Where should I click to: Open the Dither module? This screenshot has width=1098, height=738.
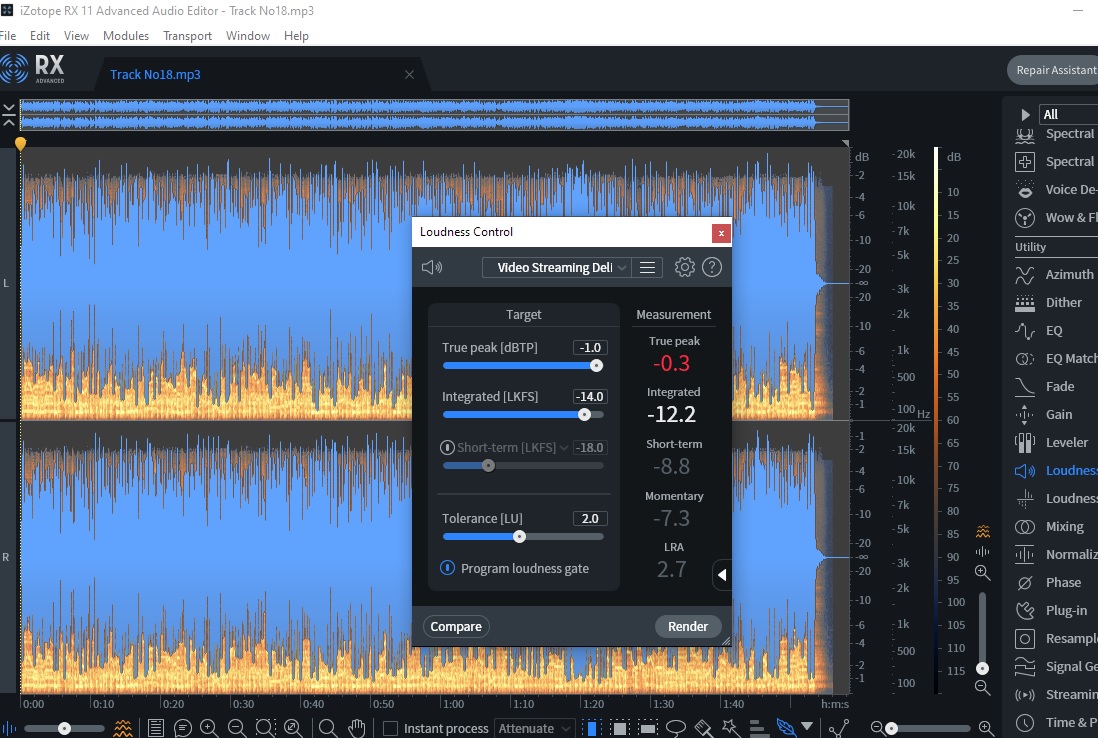(1057, 302)
